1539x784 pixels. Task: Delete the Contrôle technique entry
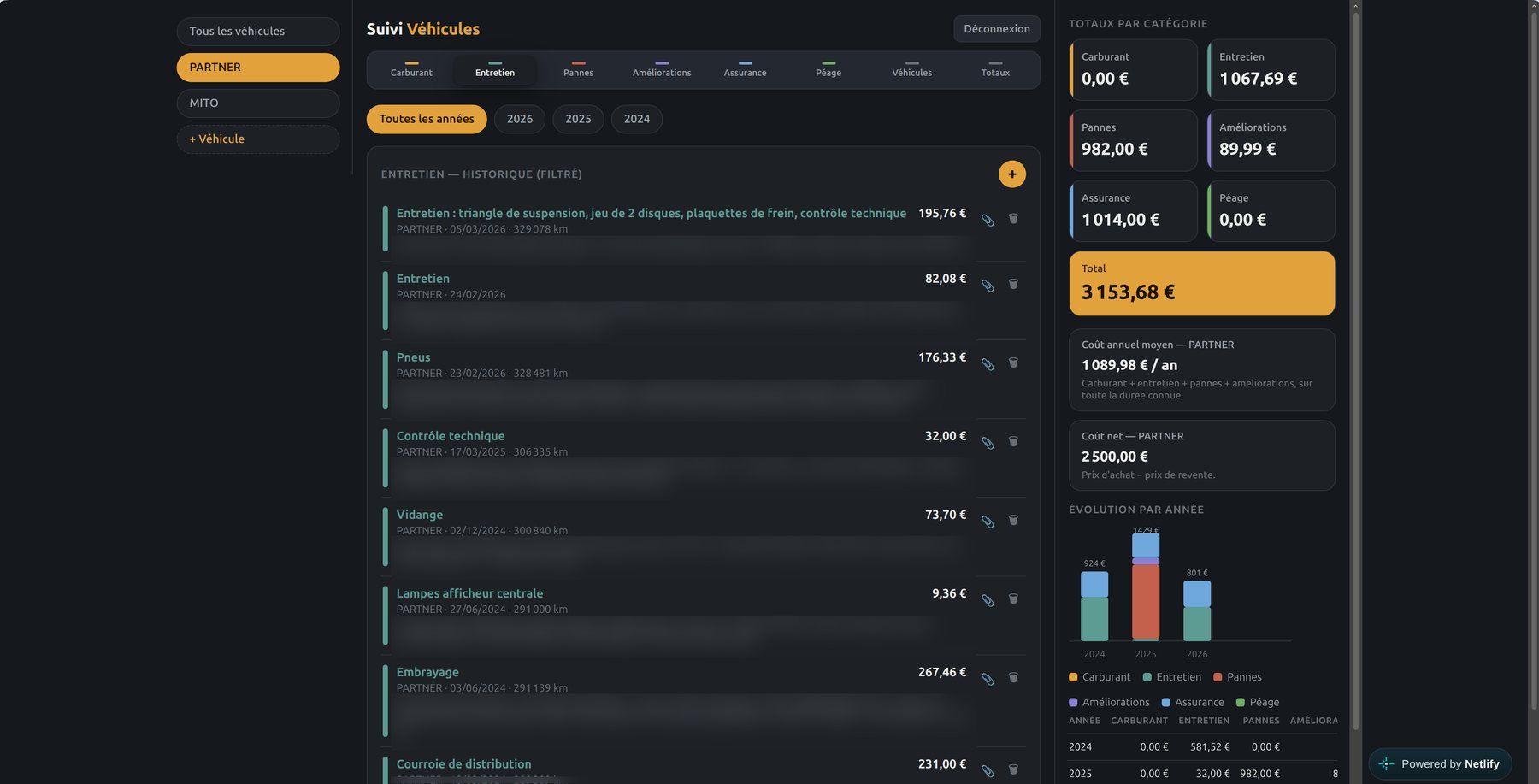click(x=1013, y=441)
